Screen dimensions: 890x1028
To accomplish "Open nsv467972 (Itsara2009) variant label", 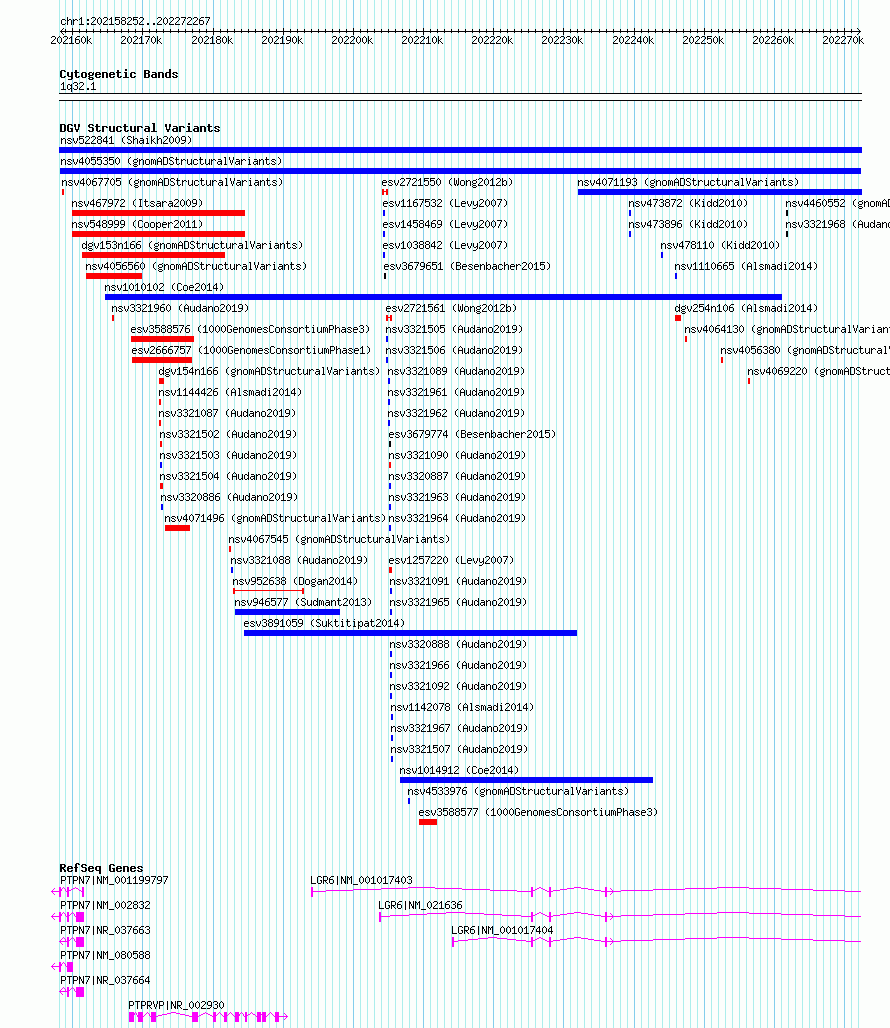I will click(x=137, y=203).
